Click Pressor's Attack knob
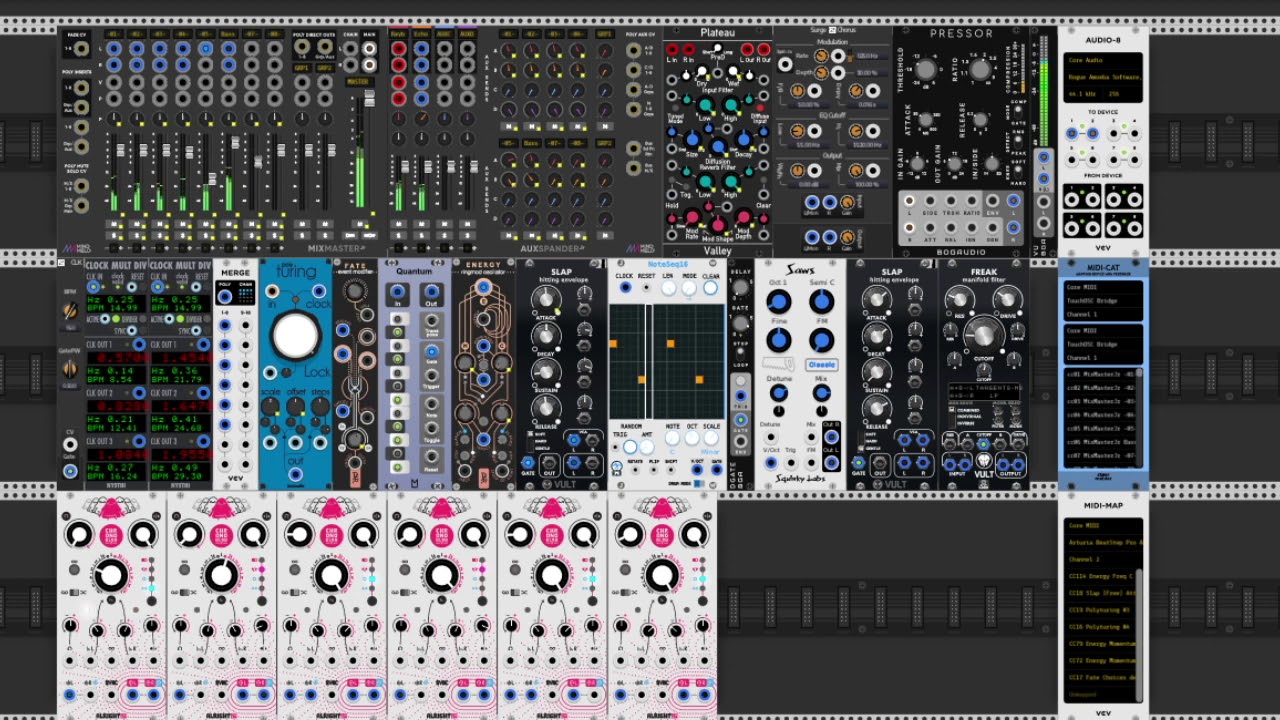 pos(925,122)
